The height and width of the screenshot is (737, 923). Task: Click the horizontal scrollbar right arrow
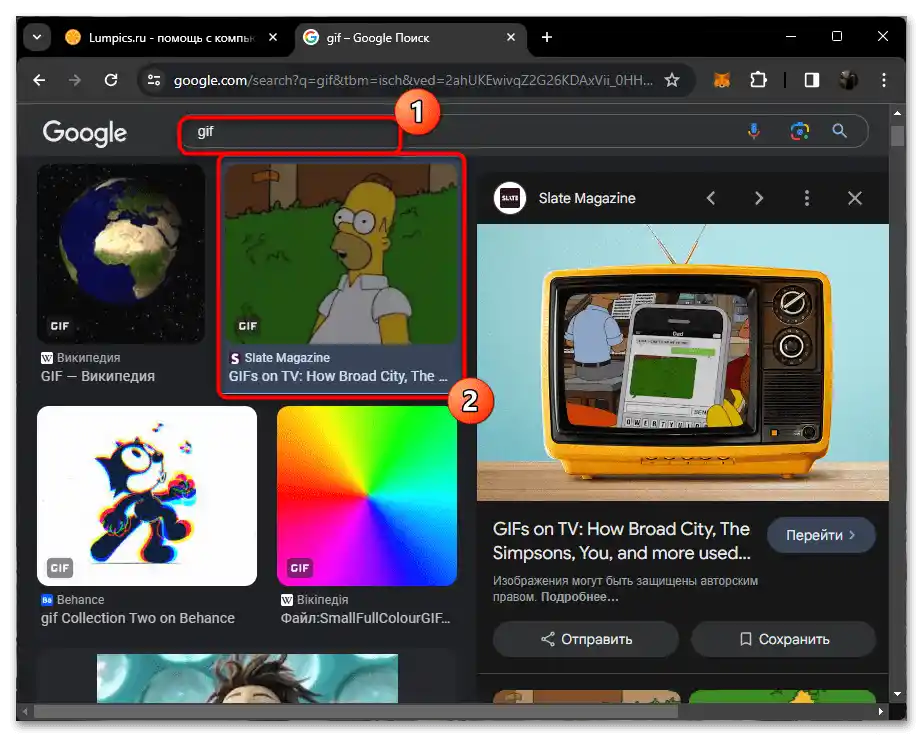point(881,711)
